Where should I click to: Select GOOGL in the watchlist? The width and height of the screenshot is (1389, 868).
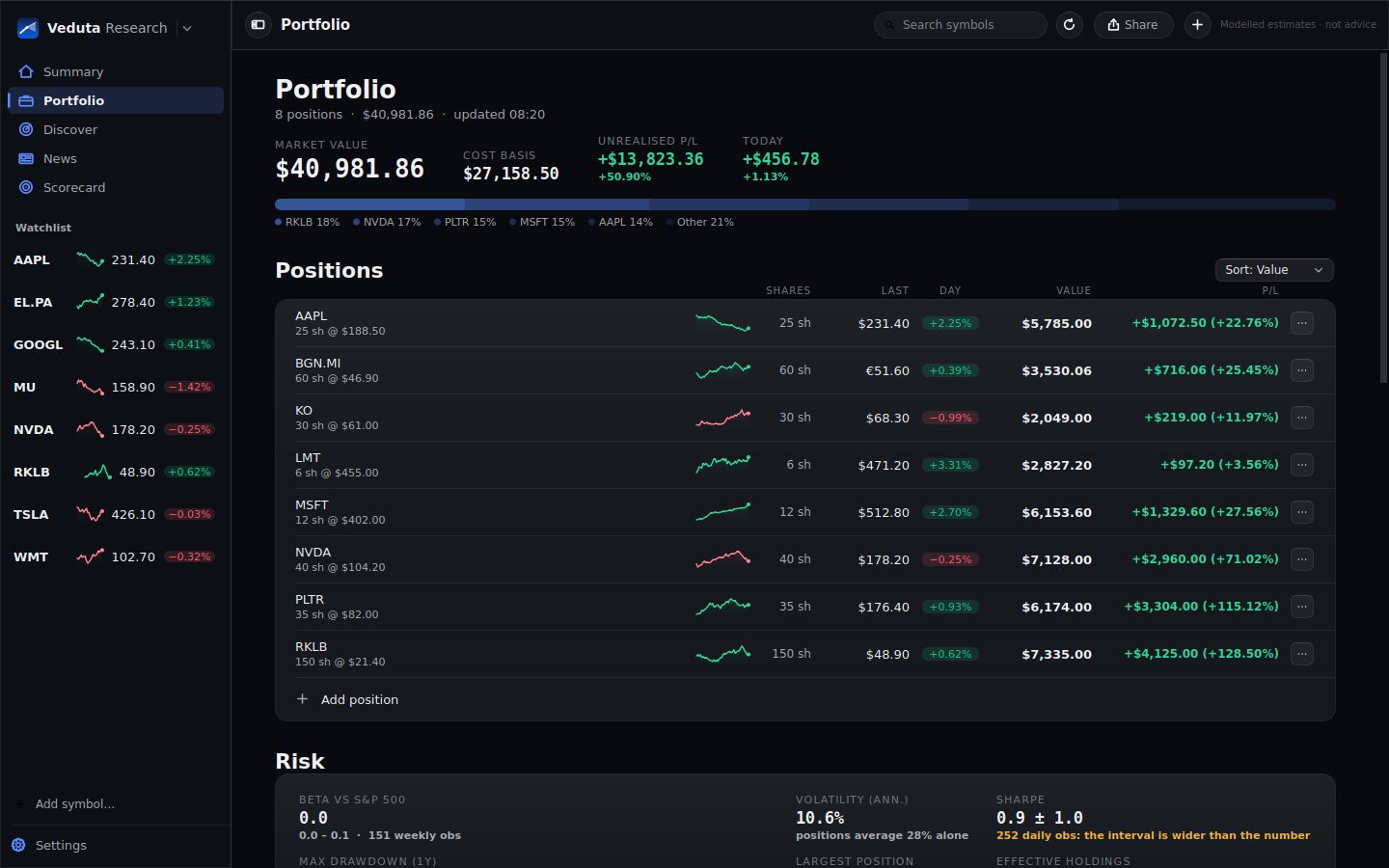pyautogui.click(x=116, y=344)
